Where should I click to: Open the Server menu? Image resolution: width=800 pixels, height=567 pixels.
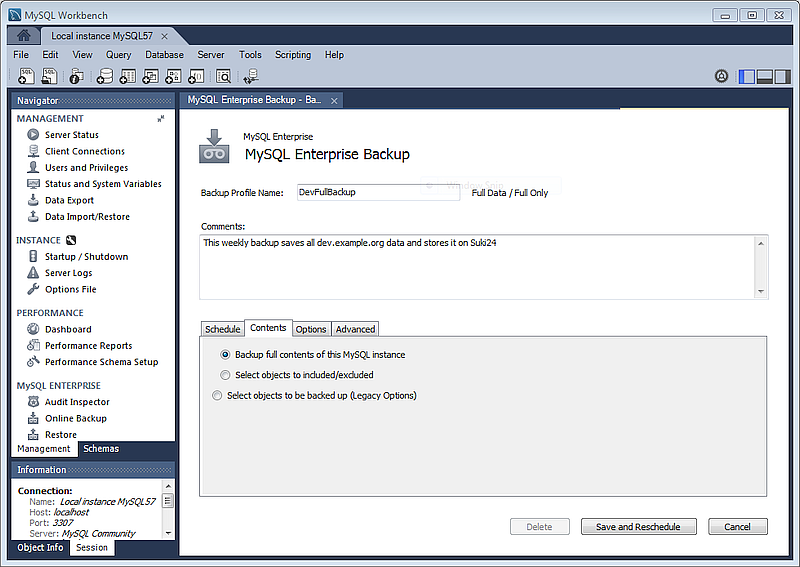pyautogui.click(x=211, y=55)
